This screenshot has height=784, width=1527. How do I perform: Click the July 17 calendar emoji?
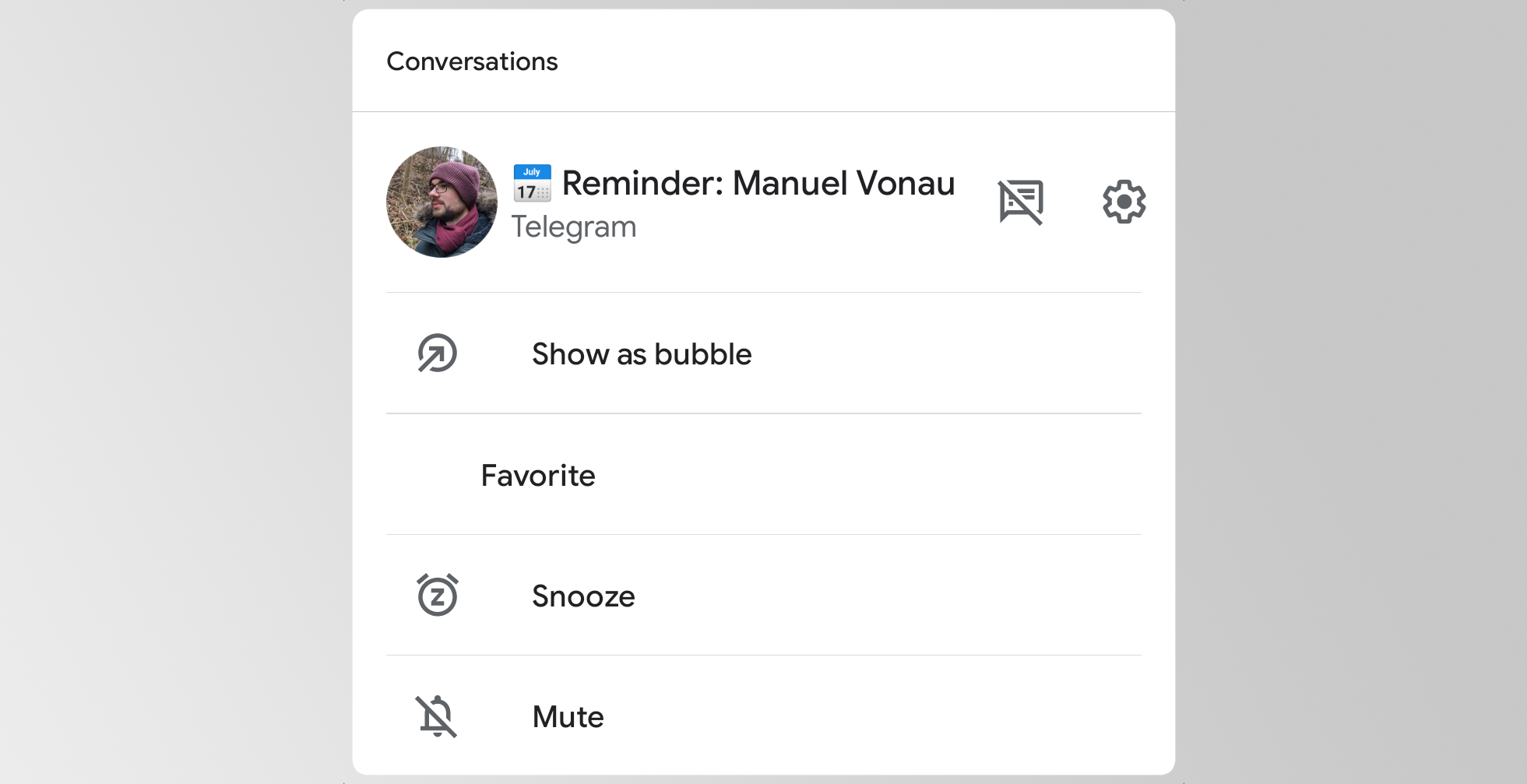click(x=532, y=184)
